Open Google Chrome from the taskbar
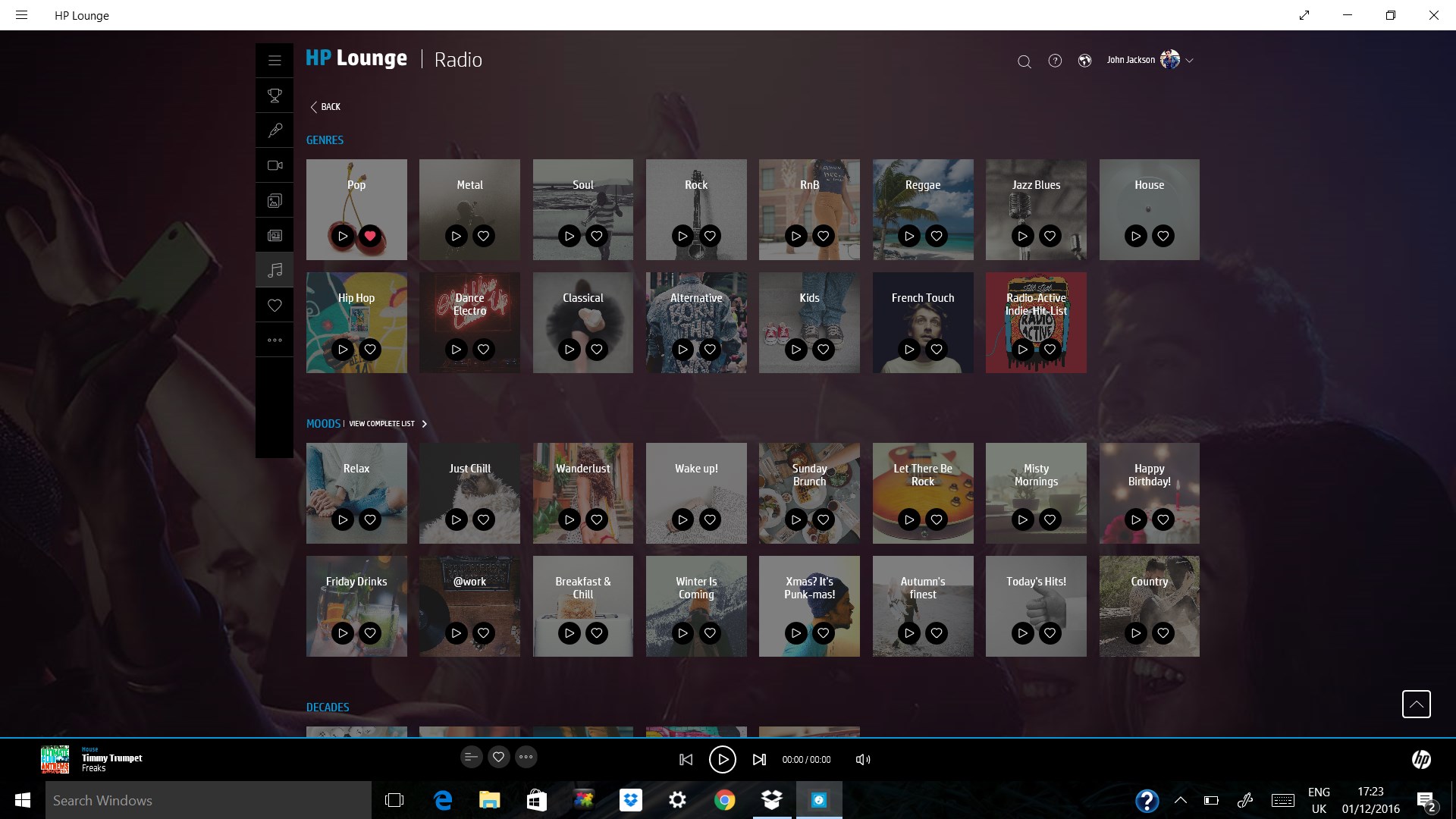Screen dimensions: 1456x819 pyautogui.click(x=724, y=800)
